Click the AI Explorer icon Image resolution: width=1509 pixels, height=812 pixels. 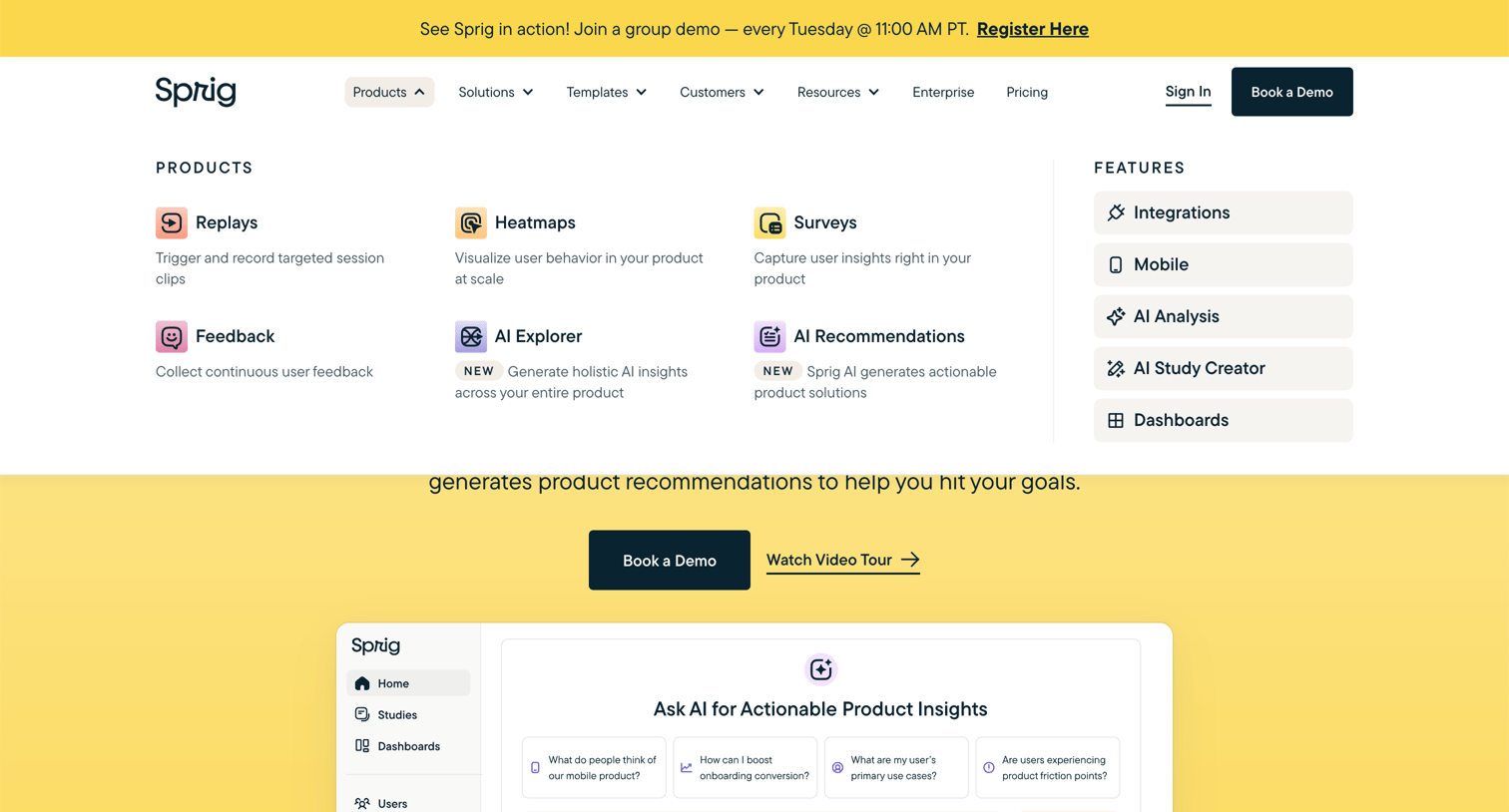coord(471,336)
